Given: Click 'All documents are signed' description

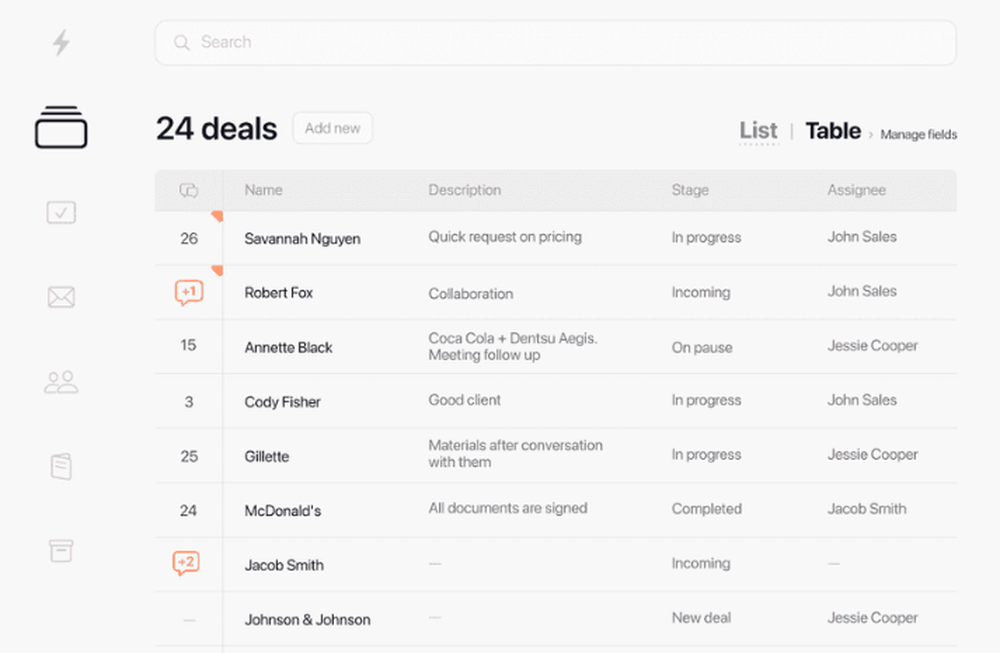Looking at the screenshot, I should pyautogui.click(x=508, y=508).
